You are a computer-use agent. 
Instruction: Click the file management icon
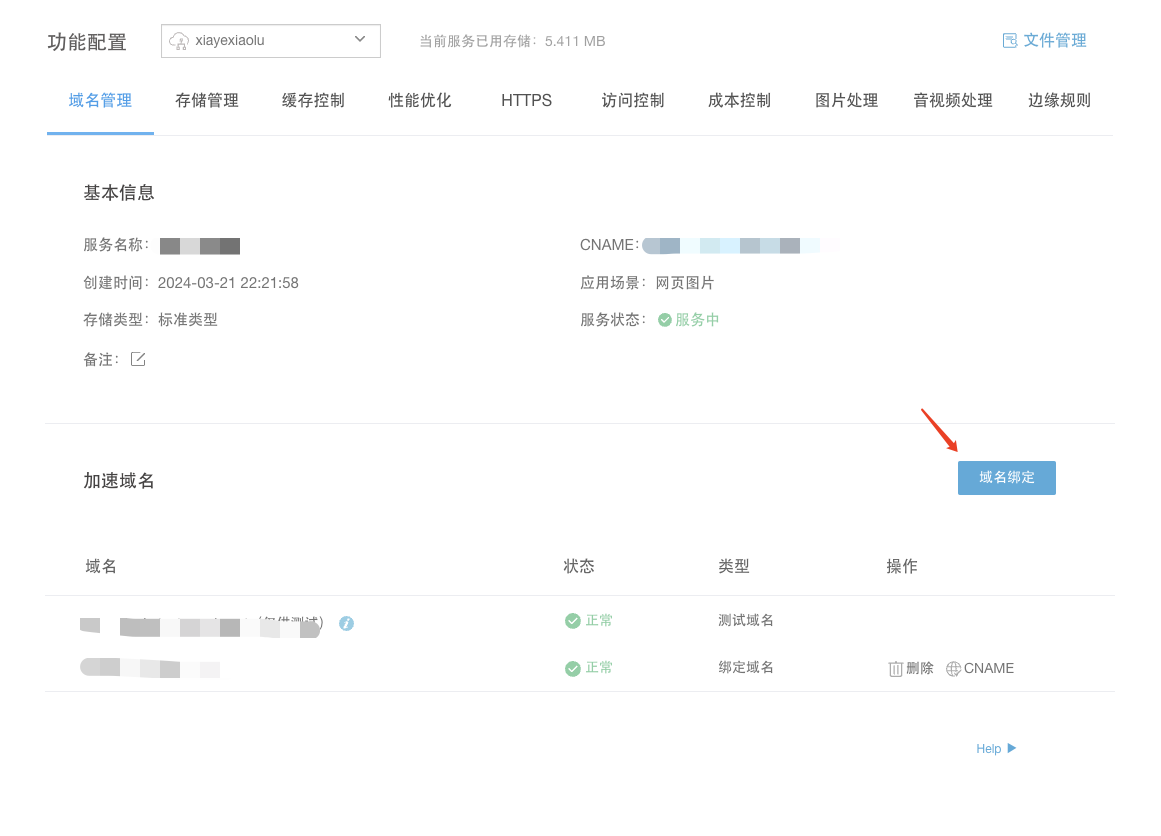tap(1010, 41)
